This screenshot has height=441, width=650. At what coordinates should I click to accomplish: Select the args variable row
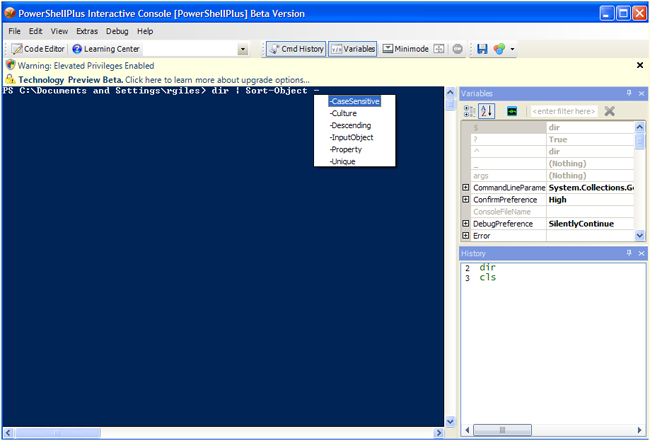(x=548, y=175)
